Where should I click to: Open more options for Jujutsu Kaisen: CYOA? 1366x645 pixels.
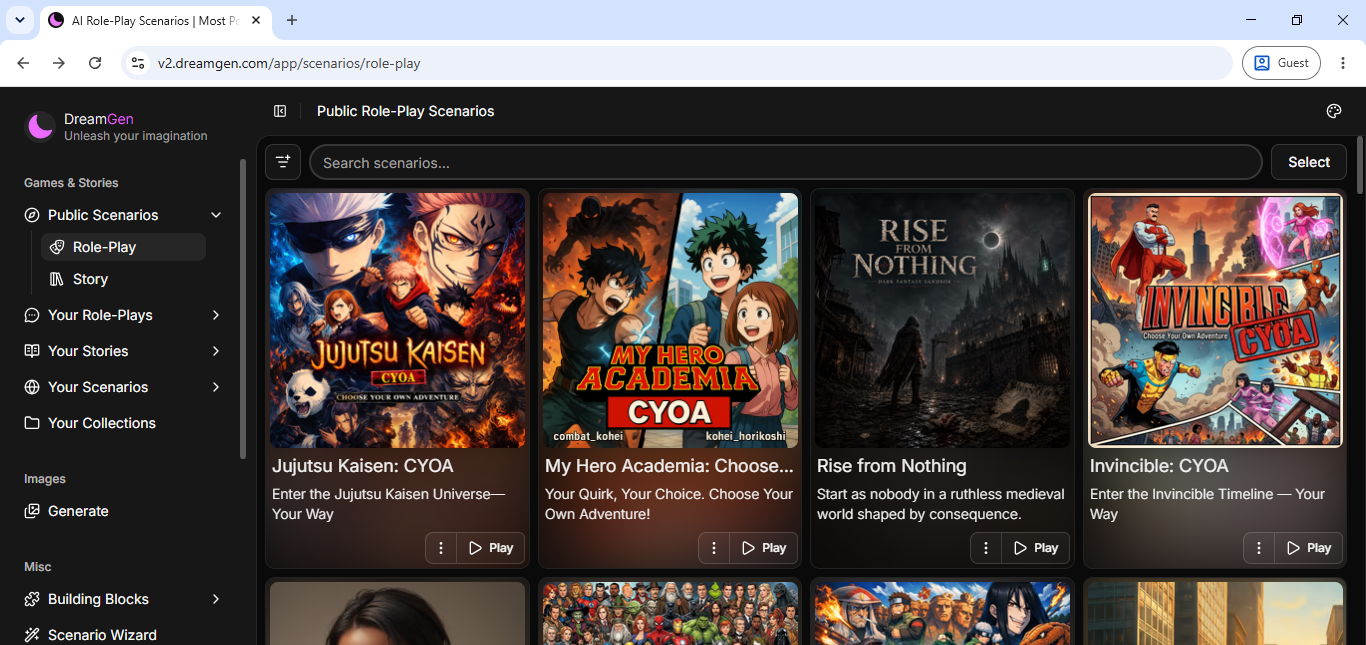click(x=441, y=548)
